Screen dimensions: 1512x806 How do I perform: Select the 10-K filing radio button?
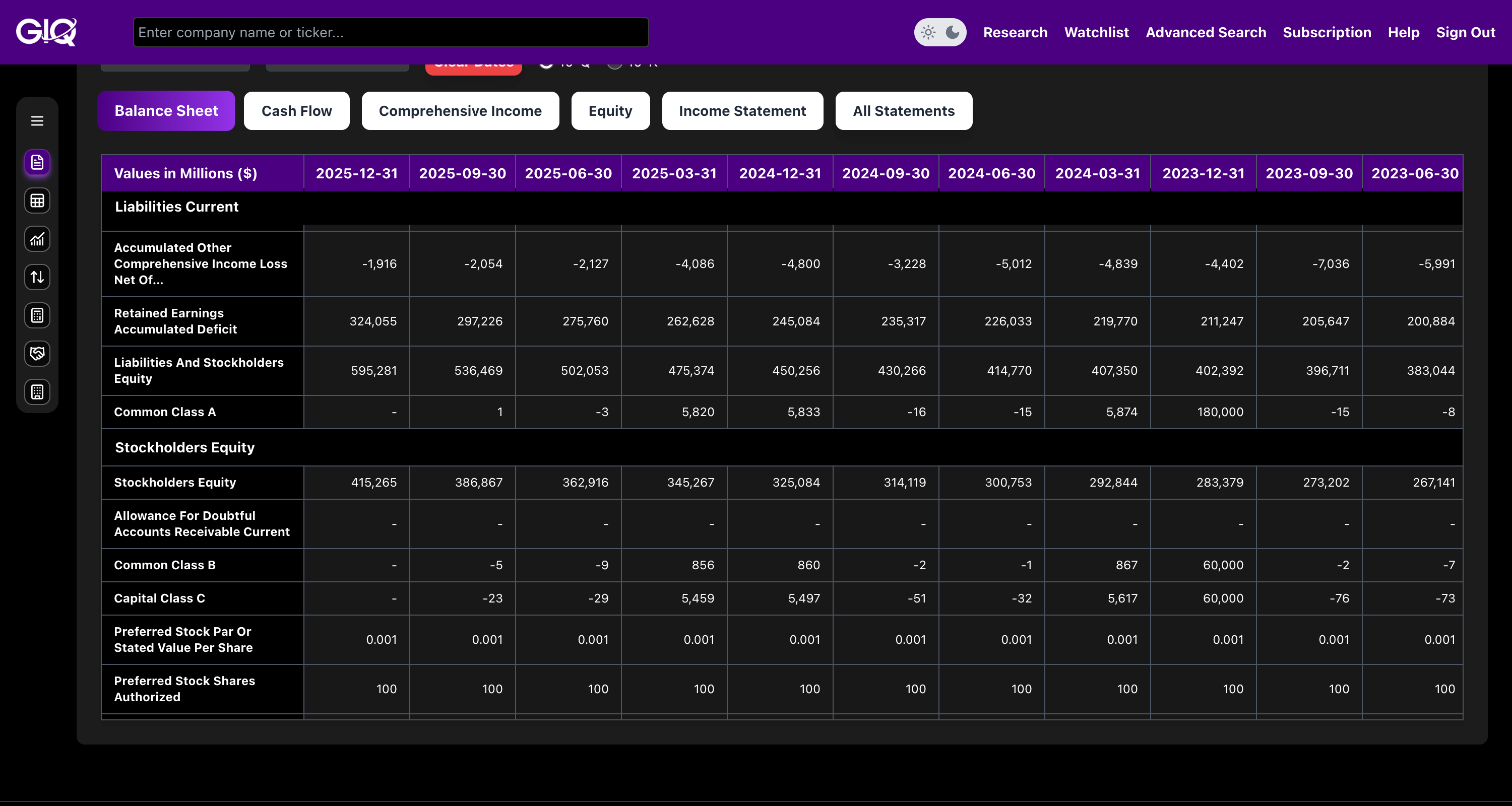click(614, 65)
